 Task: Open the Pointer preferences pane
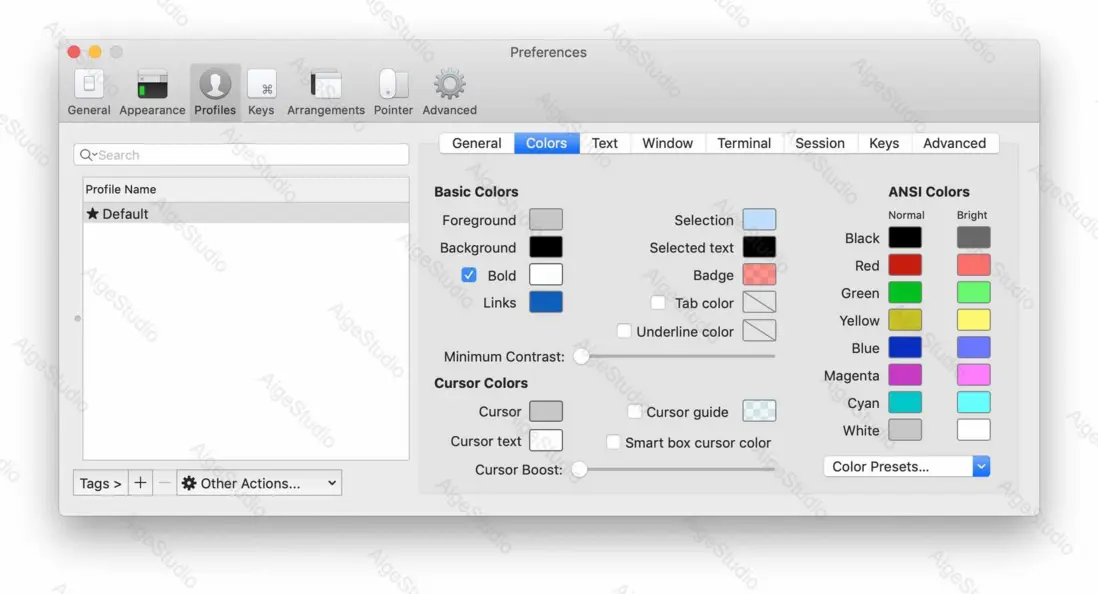(x=393, y=90)
